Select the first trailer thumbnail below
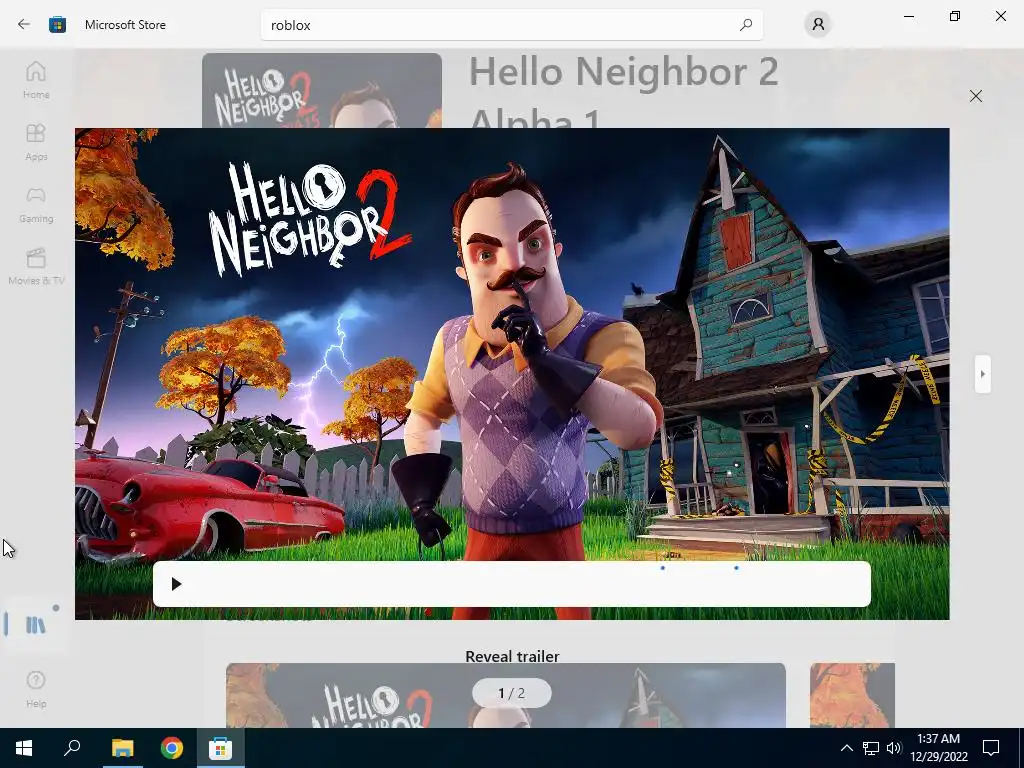The height and width of the screenshot is (768, 1024). tap(505, 696)
